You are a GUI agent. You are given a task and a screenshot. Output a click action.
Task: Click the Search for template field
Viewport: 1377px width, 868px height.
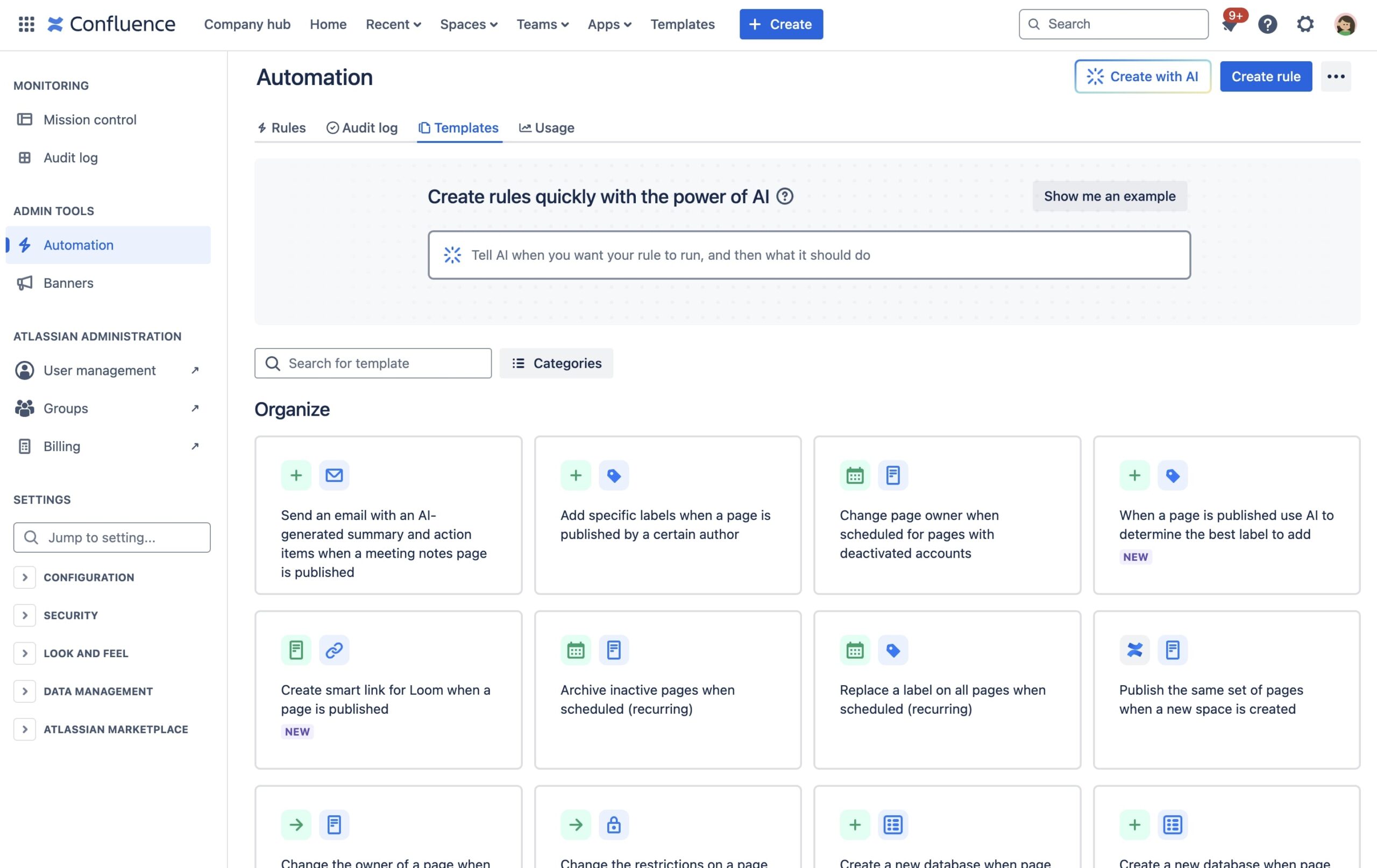(x=373, y=363)
